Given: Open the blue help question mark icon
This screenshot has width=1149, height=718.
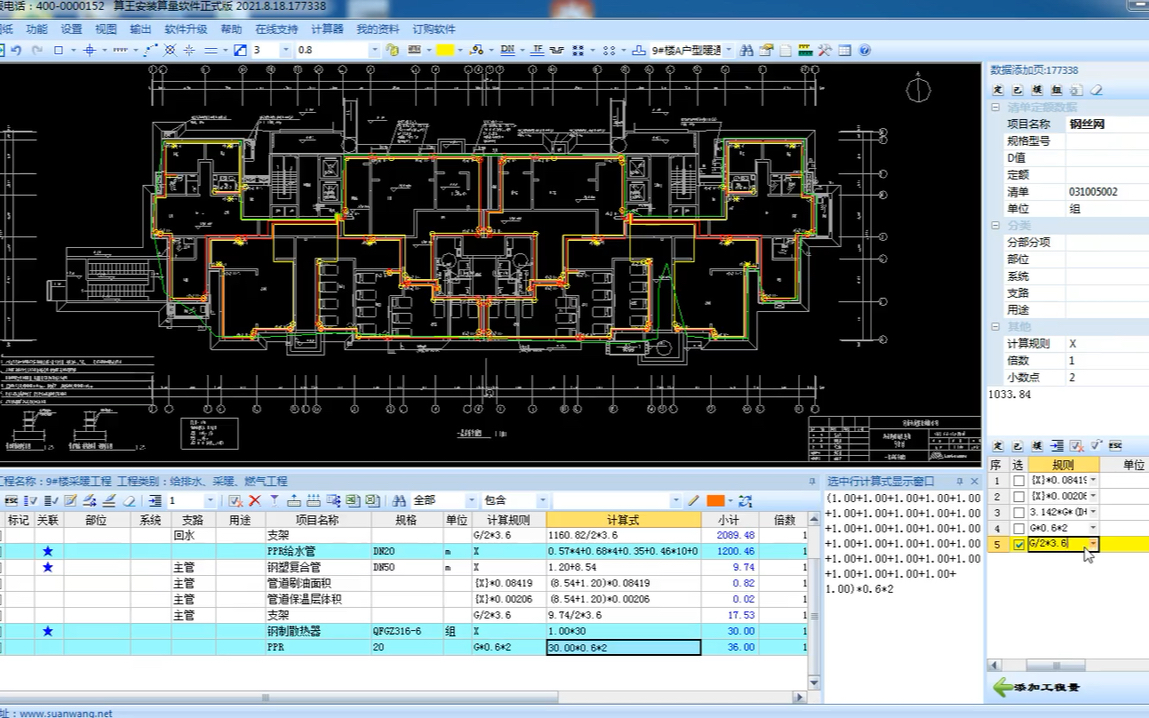Looking at the screenshot, I should [x=865, y=51].
